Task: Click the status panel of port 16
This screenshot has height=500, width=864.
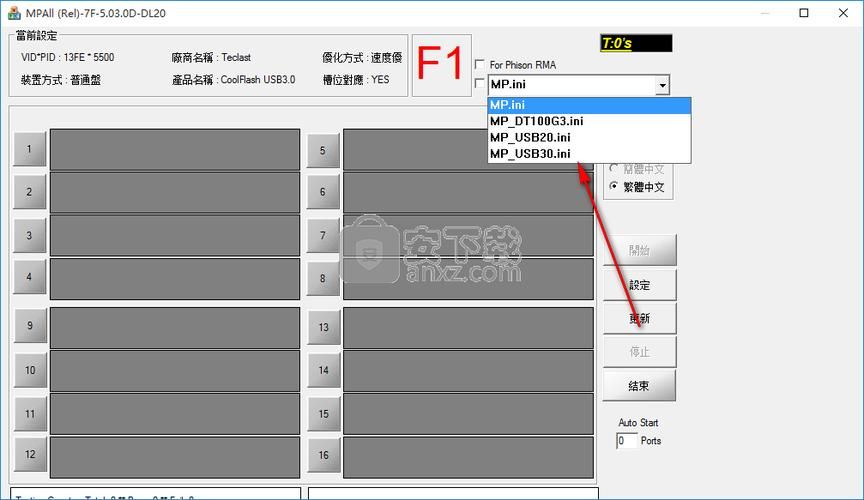Action: click(x=468, y=458)
